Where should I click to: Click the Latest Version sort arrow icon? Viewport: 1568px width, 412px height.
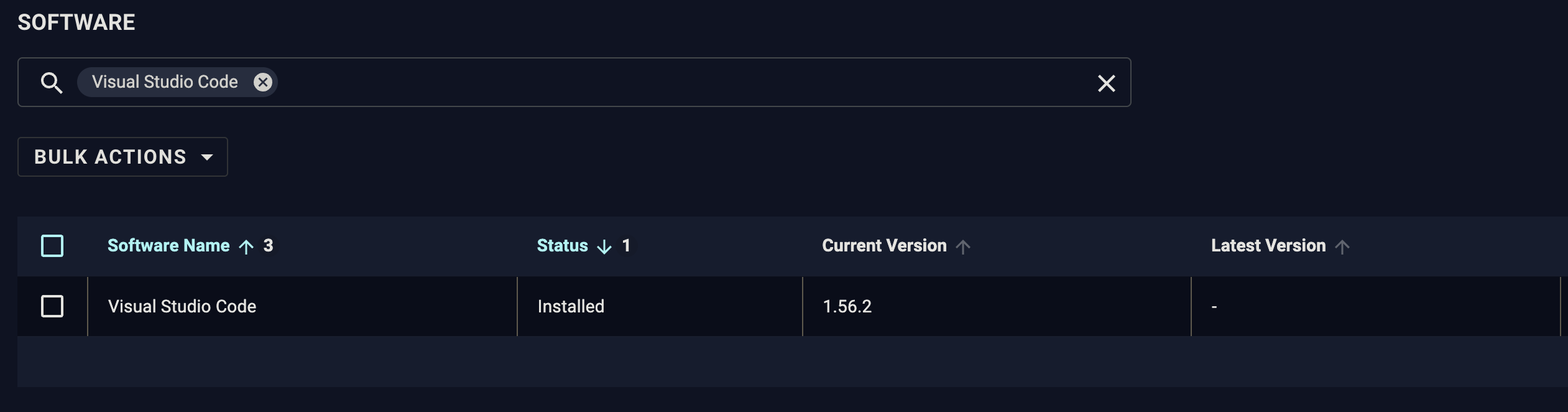tap(1342, 246)
